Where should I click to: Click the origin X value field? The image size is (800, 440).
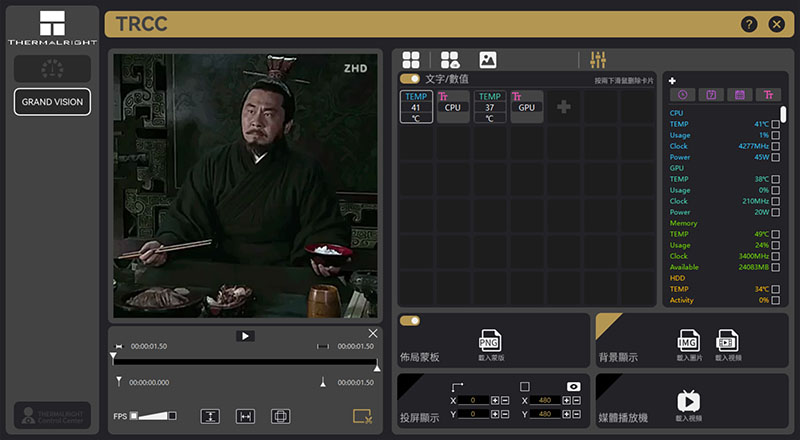(473, 400)
